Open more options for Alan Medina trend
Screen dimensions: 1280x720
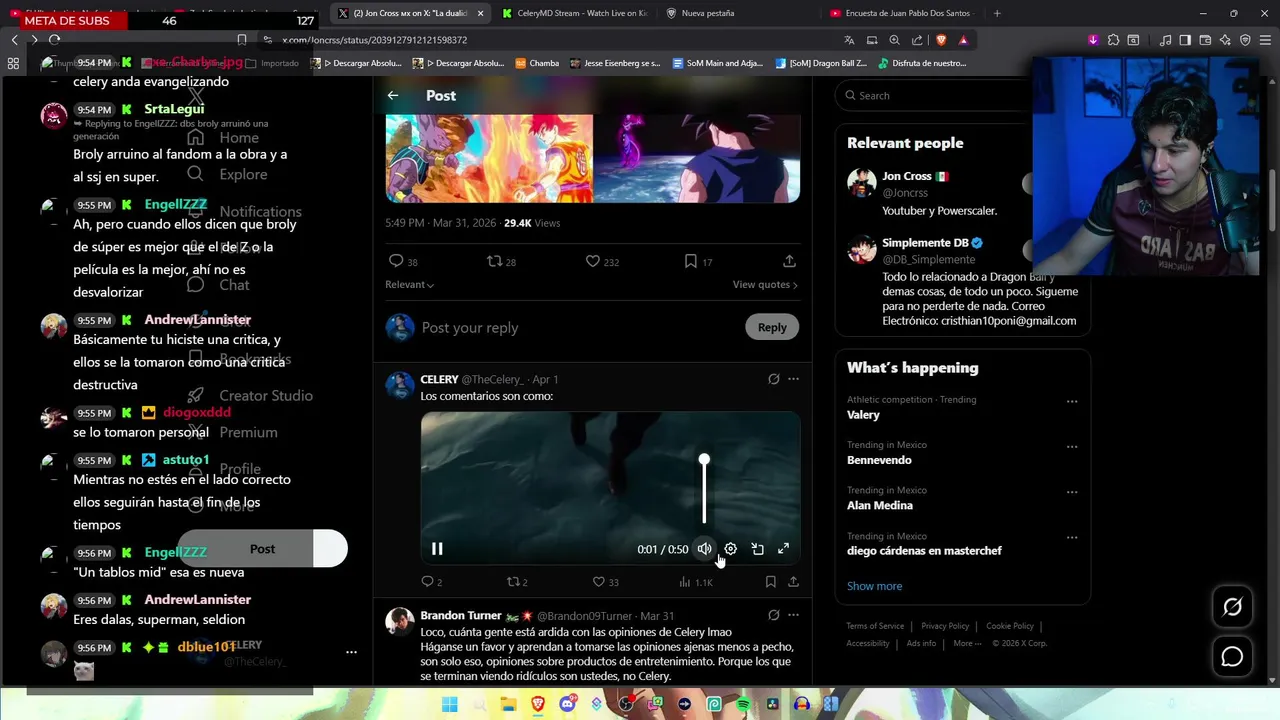click(1072, 492)
